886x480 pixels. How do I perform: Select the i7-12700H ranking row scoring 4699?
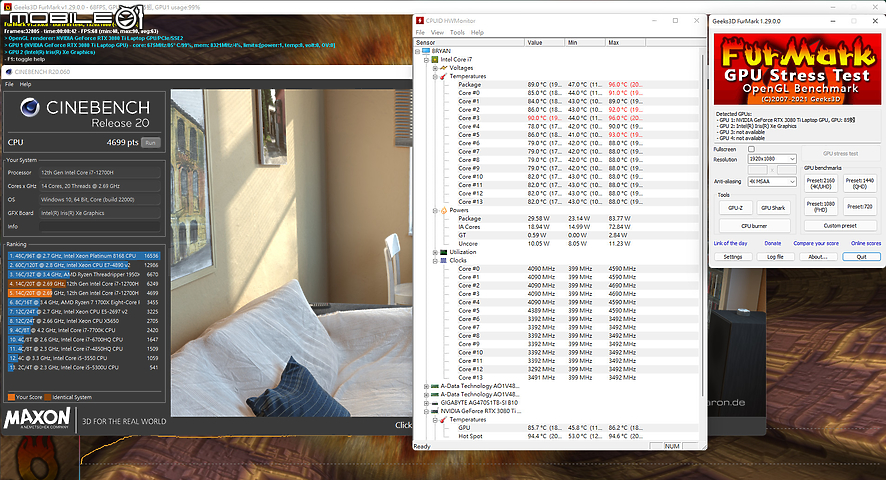click(x=84, y=293)
